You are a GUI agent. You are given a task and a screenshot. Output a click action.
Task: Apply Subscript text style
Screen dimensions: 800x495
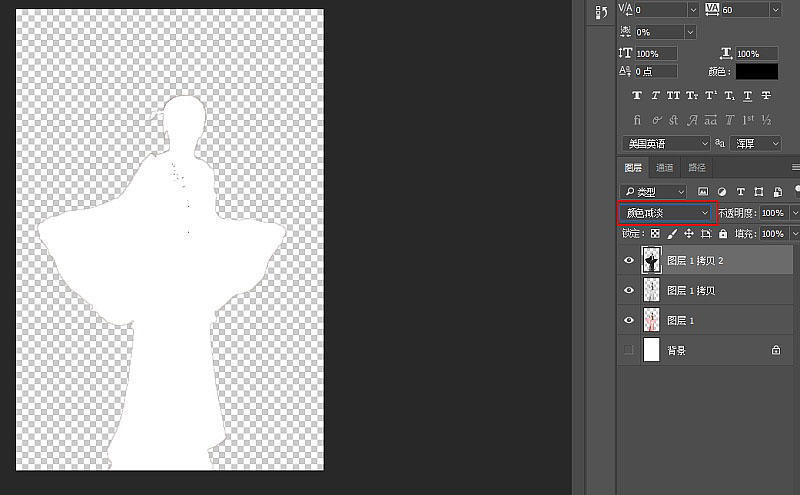tap(730, 95)
